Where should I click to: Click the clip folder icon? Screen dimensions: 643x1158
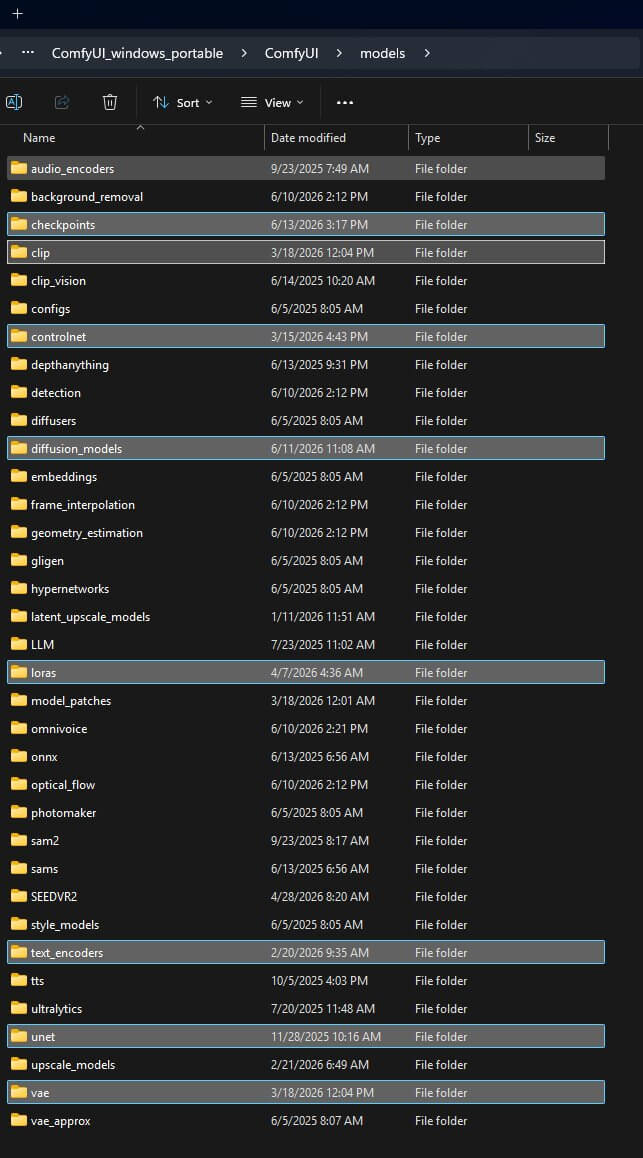coord(19,253)
